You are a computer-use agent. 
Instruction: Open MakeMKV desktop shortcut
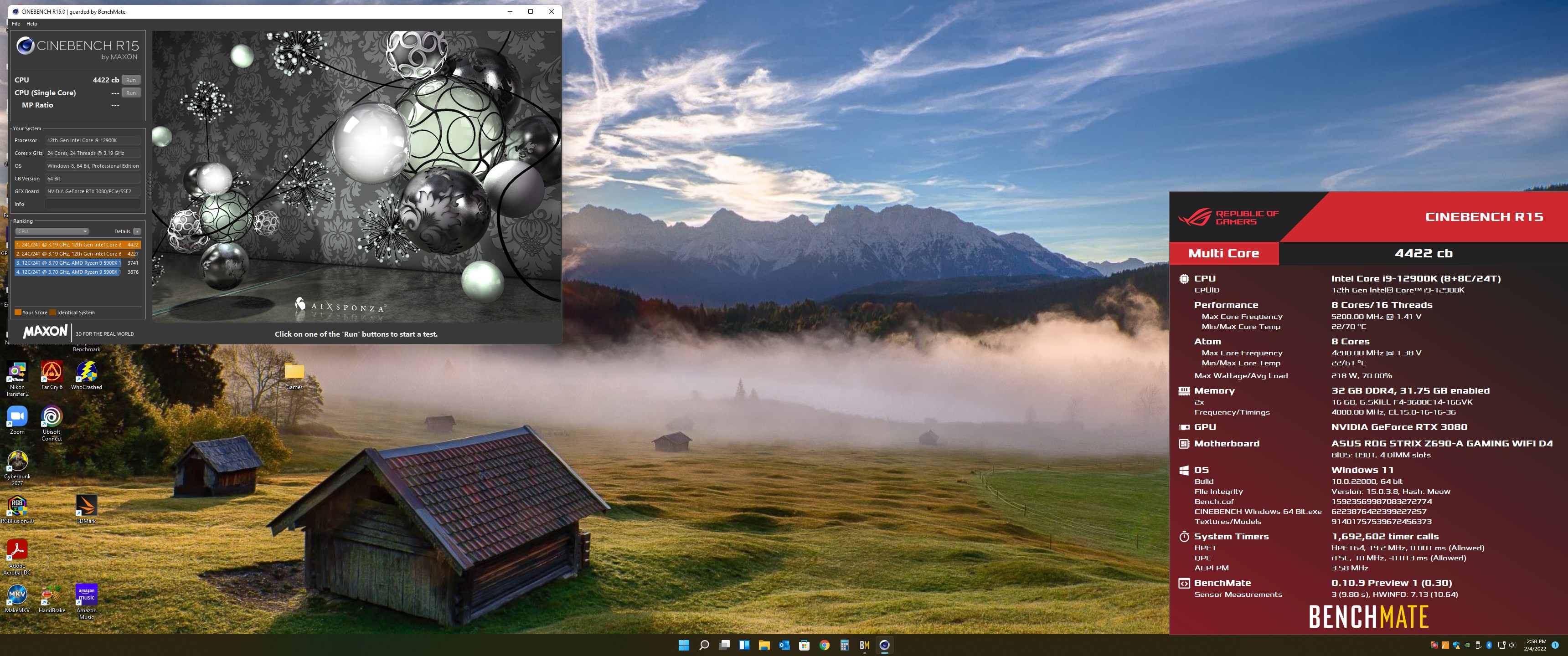(x=17, y=599)
